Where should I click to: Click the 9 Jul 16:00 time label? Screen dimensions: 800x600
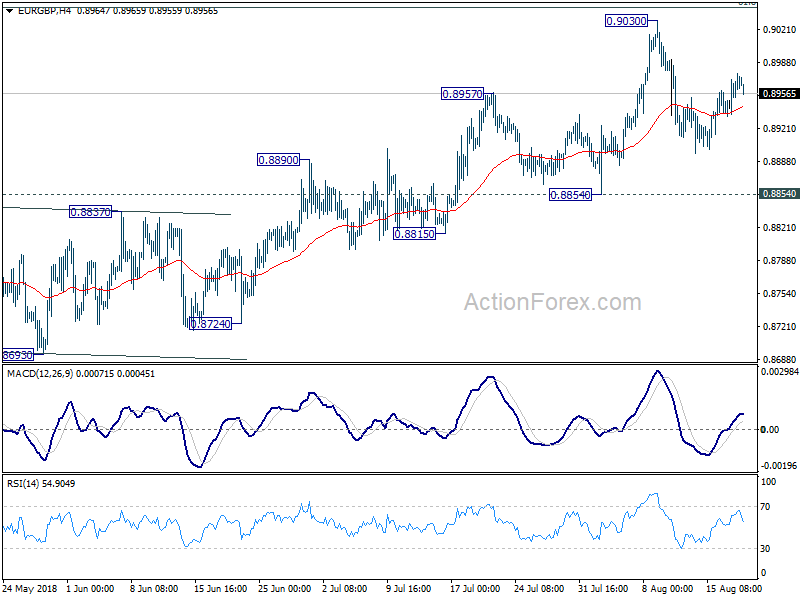tap(408, 589)
